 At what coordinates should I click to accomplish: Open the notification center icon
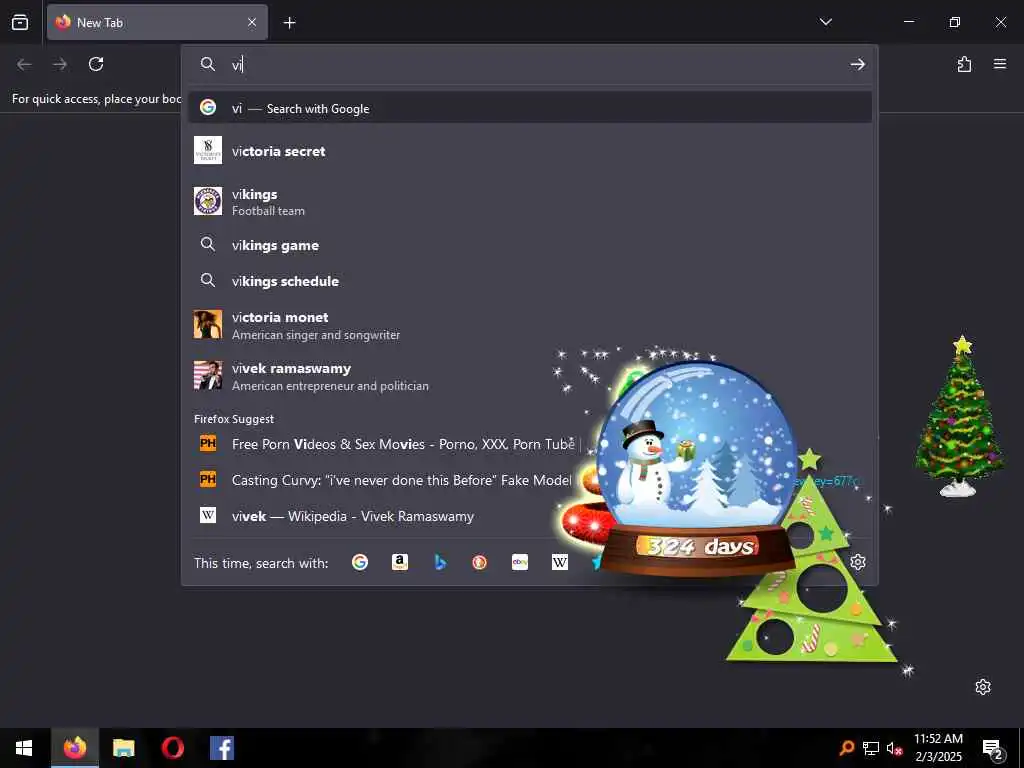tap(993, 750)
